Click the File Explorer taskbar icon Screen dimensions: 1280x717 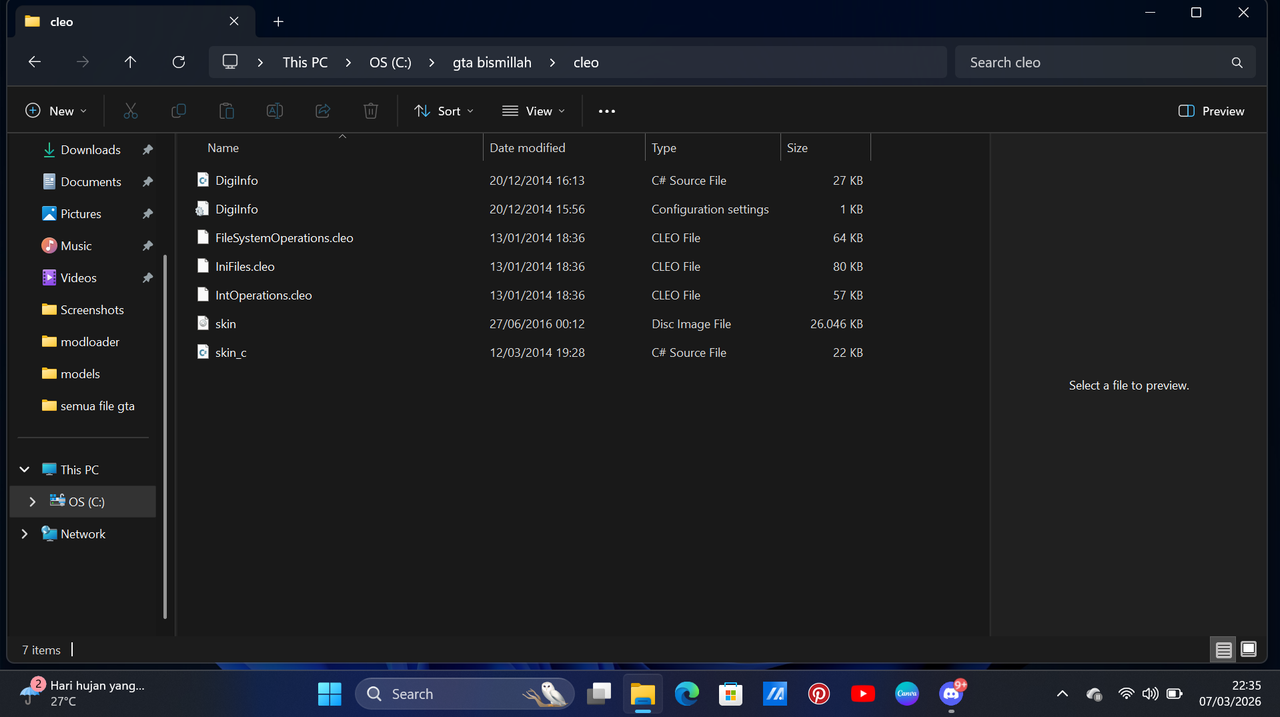pos(642,693)
